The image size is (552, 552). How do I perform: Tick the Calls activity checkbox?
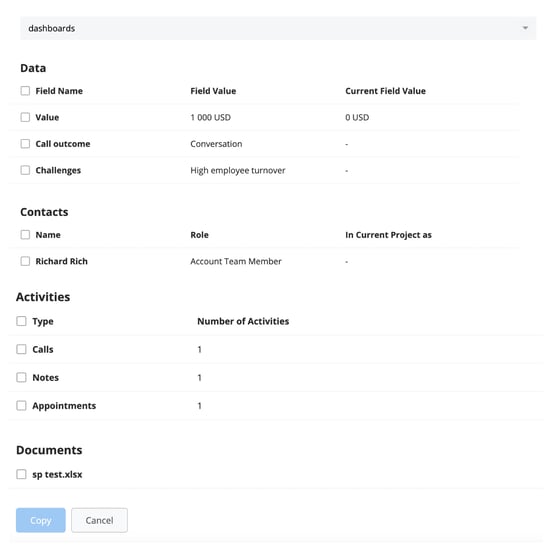click(x=21, y=349)
